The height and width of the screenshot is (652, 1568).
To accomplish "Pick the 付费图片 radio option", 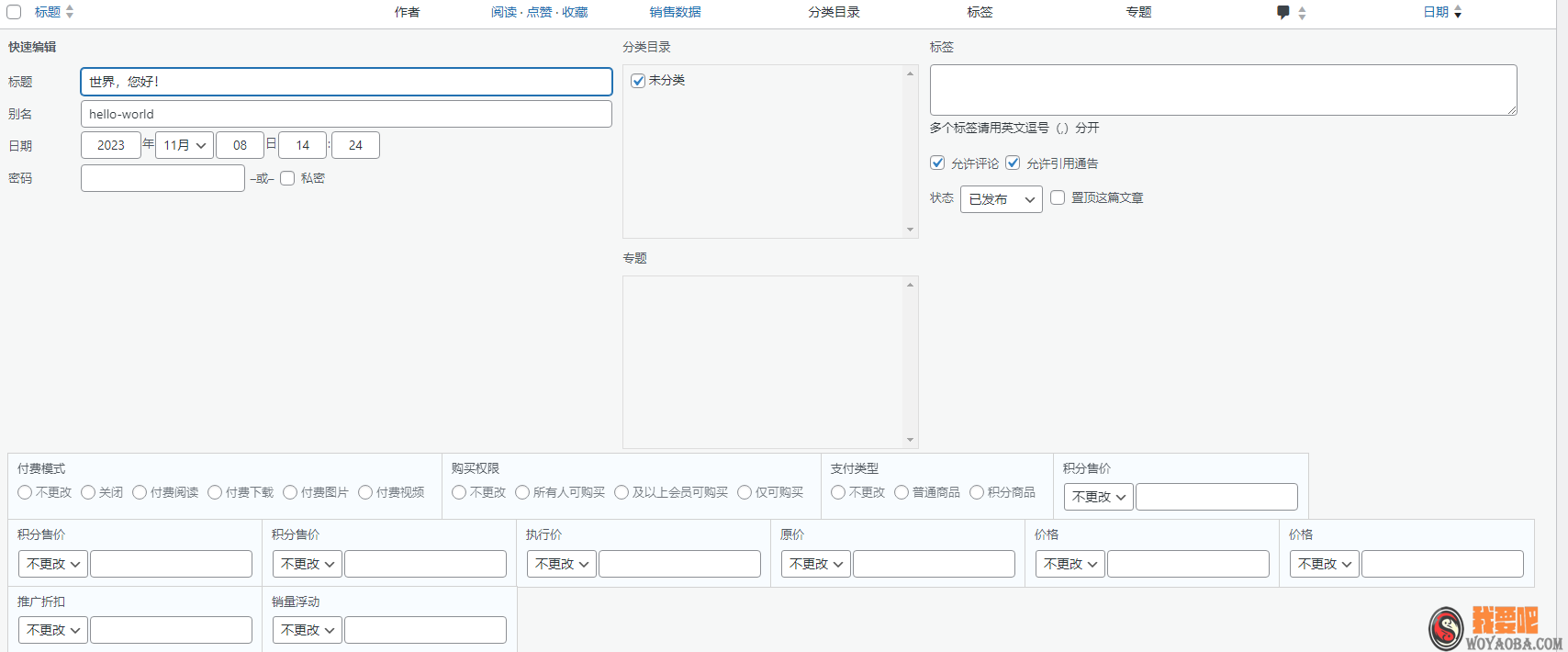I will (290, 492).
